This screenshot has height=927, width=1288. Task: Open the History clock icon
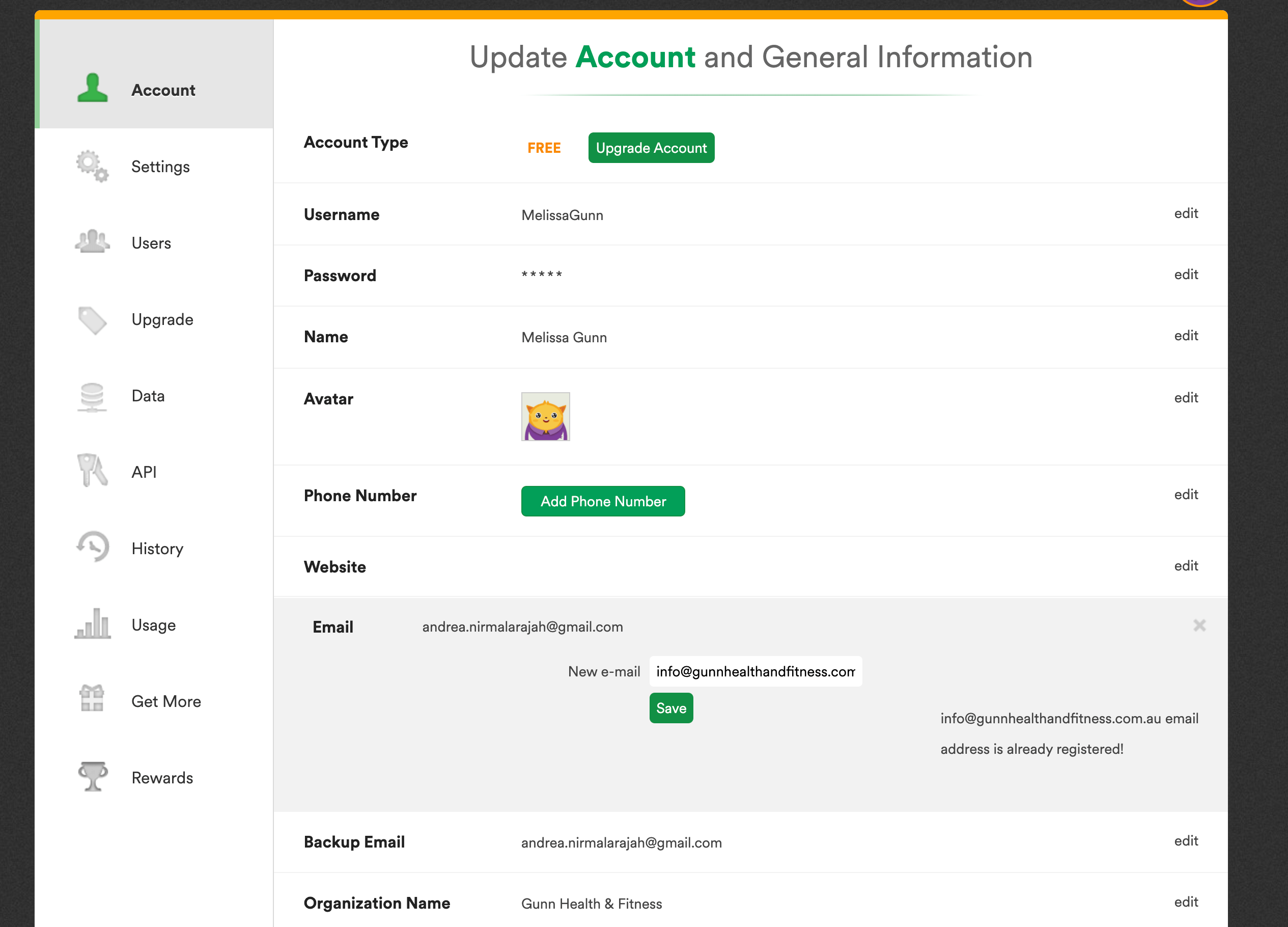pos(92,547)
